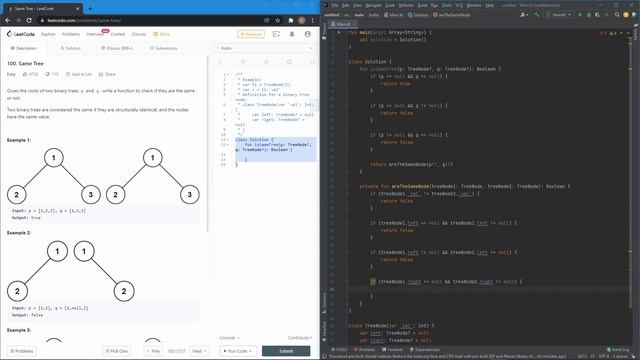Submit the LeetCode solution
The image size is (640, 360).
tap(286, 351)
